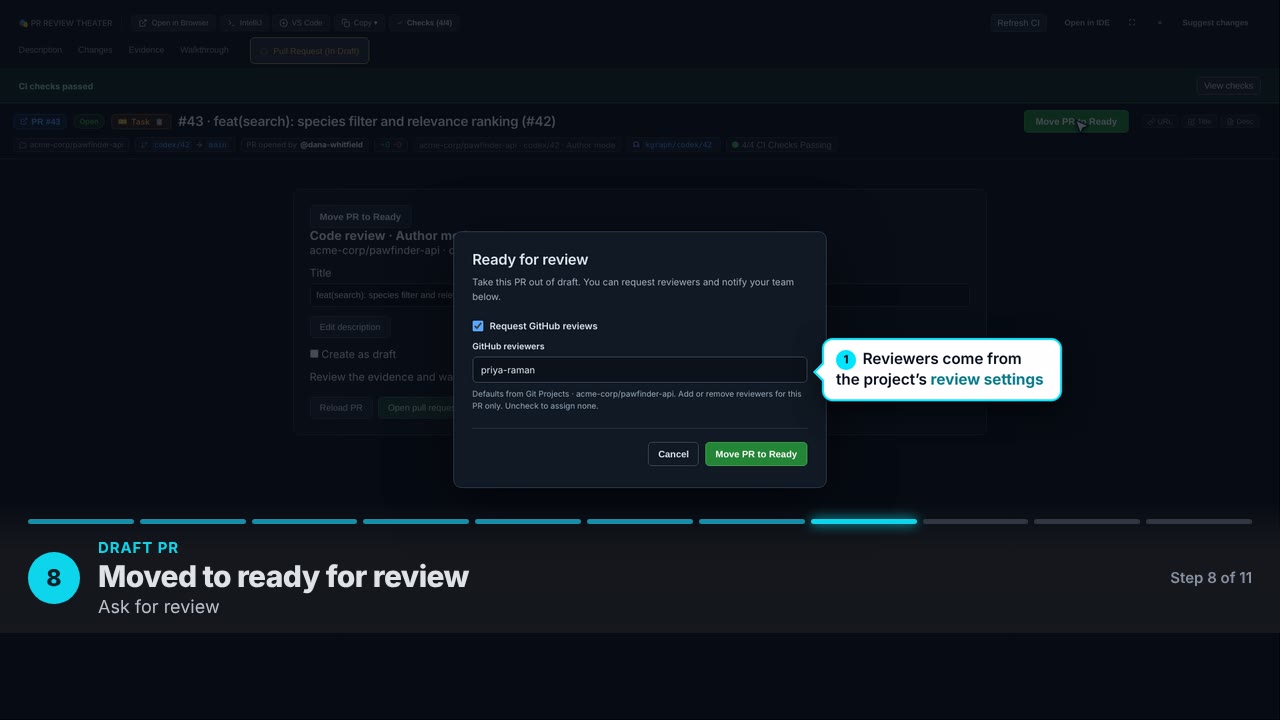The image size is (1280, 720).
Task: Click the fullscreen expand icon
Action: (x=1132, y=23)
